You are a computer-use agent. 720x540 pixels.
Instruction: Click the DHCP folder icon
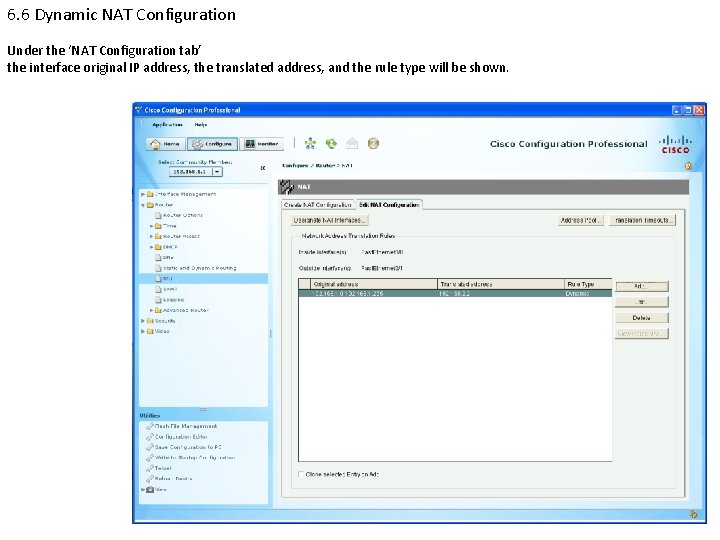pos(158,247)
